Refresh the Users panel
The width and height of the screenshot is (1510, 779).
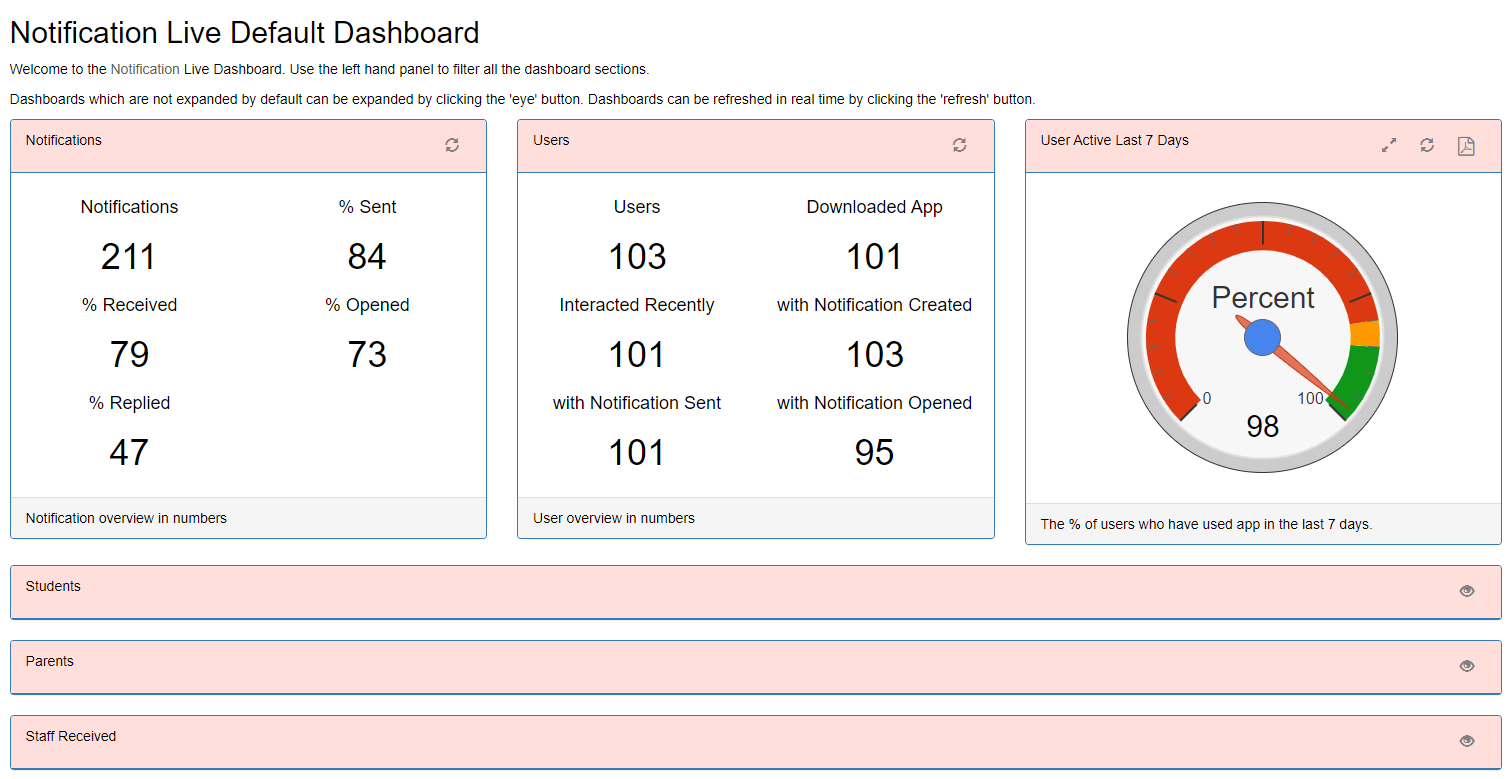pyautogui.click(x=960, y=145)
